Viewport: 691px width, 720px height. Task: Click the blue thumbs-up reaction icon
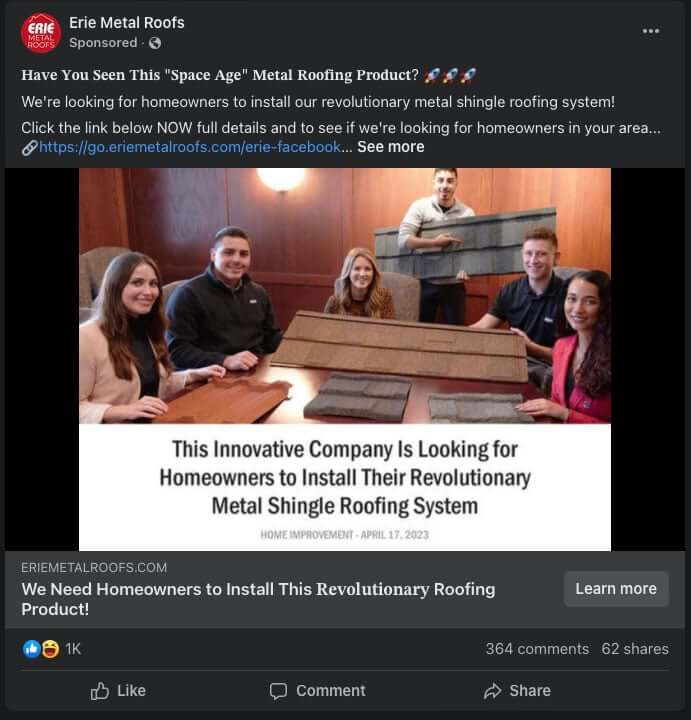click(x=31, y=649)
